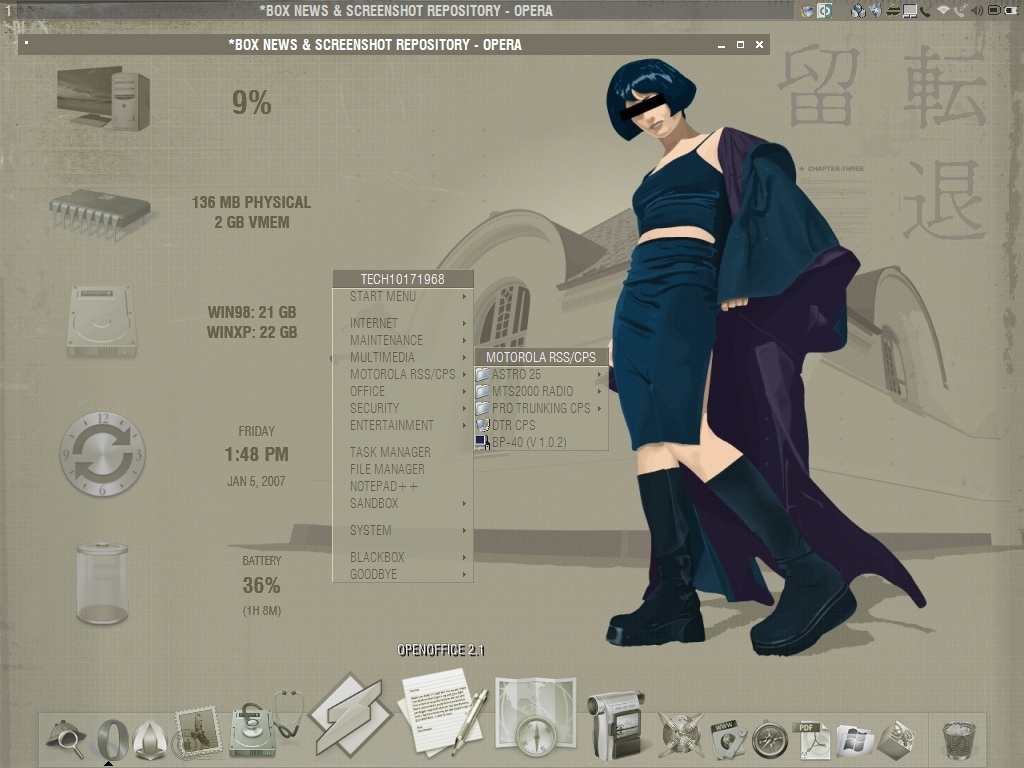The image size is (1024, 768).
Task: Open the ASTRO 25 folder entry
Action: (x=541, y=374)
